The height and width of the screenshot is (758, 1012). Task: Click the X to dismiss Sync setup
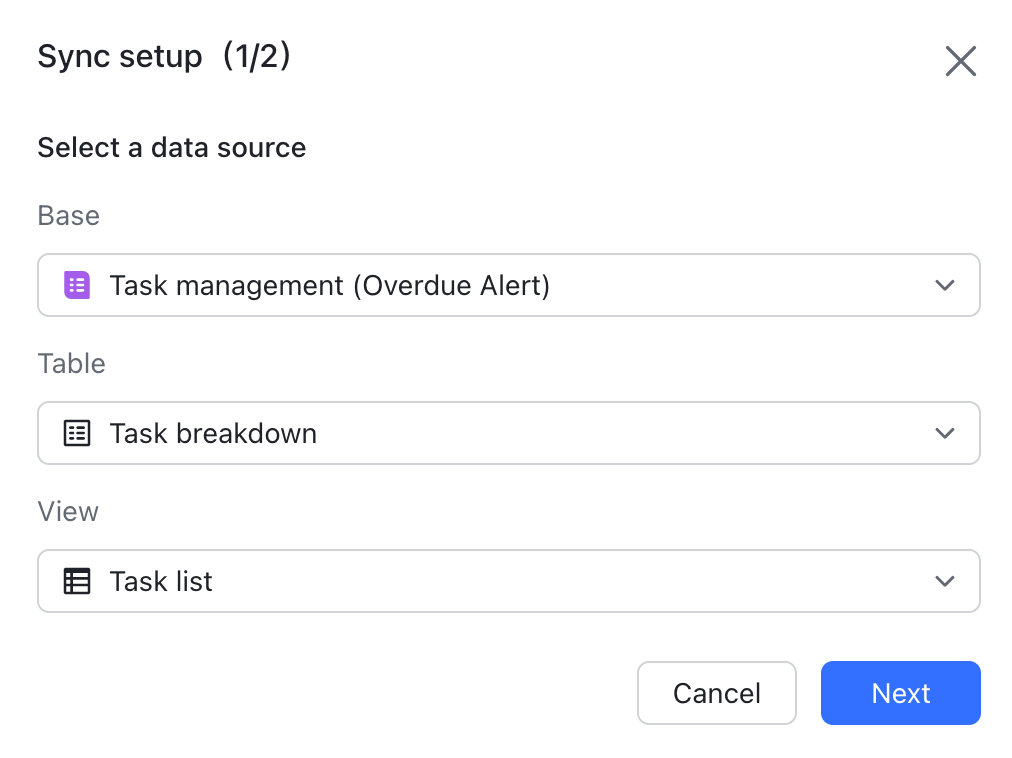coord(960,61)
